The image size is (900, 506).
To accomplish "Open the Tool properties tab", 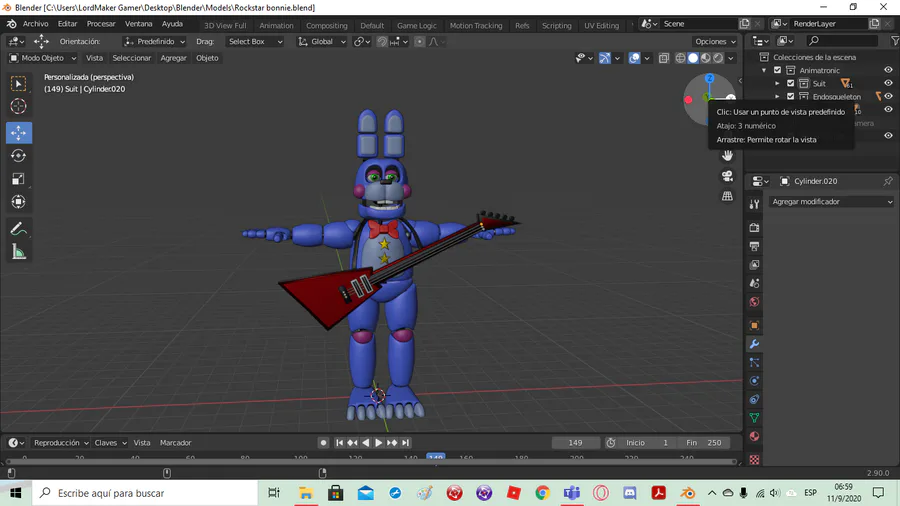I will tap(754, 204).
